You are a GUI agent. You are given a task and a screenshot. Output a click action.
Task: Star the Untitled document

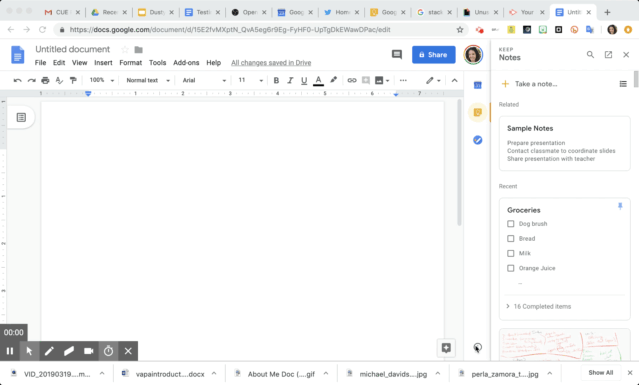pos(125,50)
